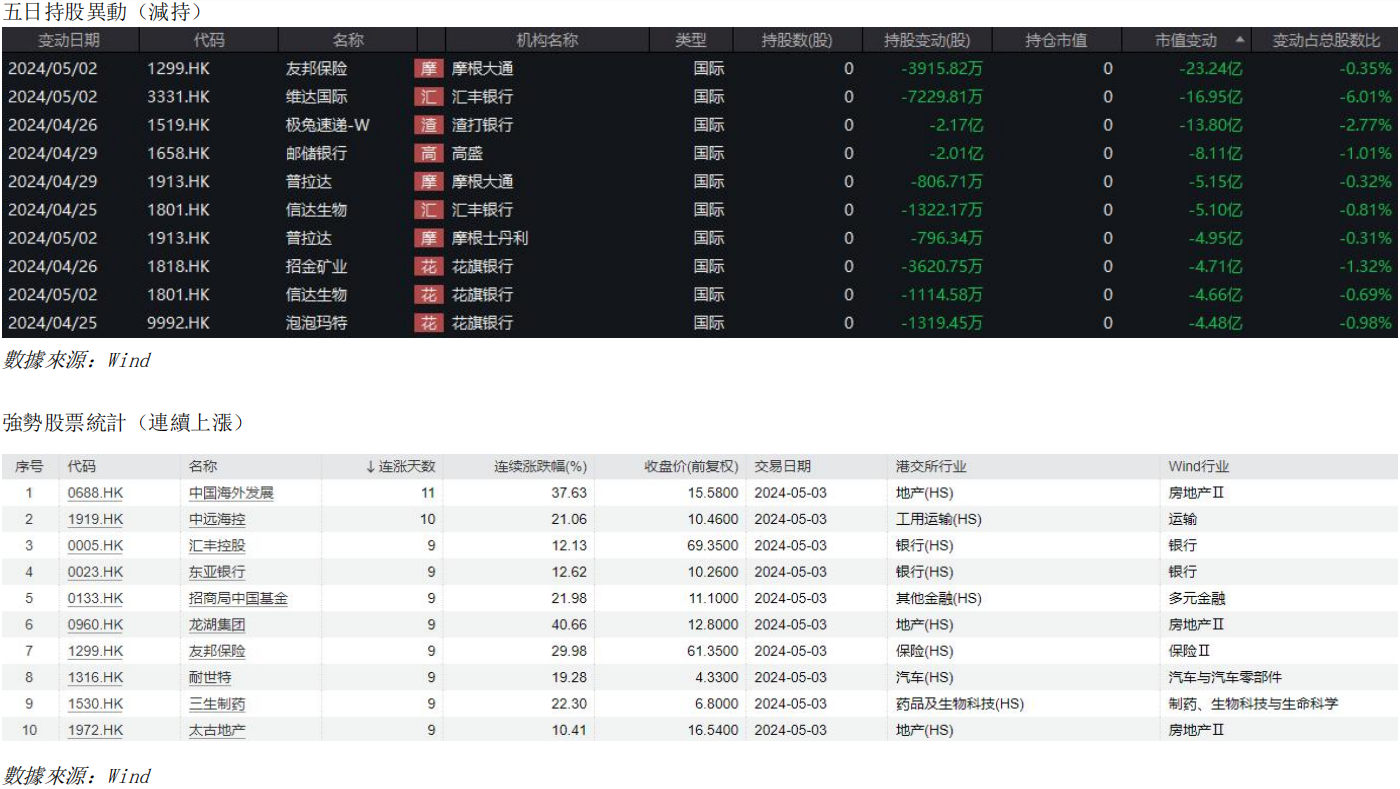Open the 0688.HK stock code link
The image size is (1400, 789).
coord(95,493)
